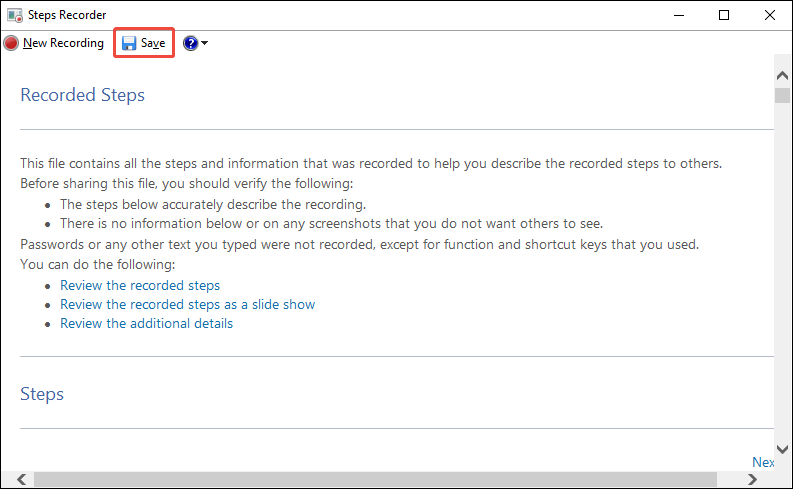Click the Next link at bottom right
Image resolution: width=793 pixels, height=489 pixels.
click(x=763, y=462)
